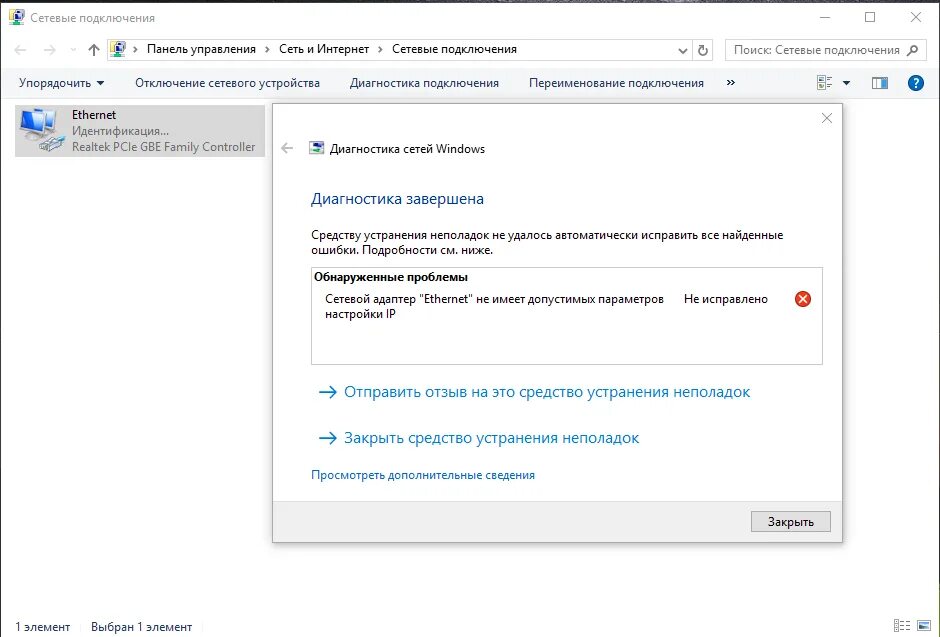Choose Отключение сетевого устройства command
The width and height of the screenshot is (940, 637).
[x=227, y=83]
